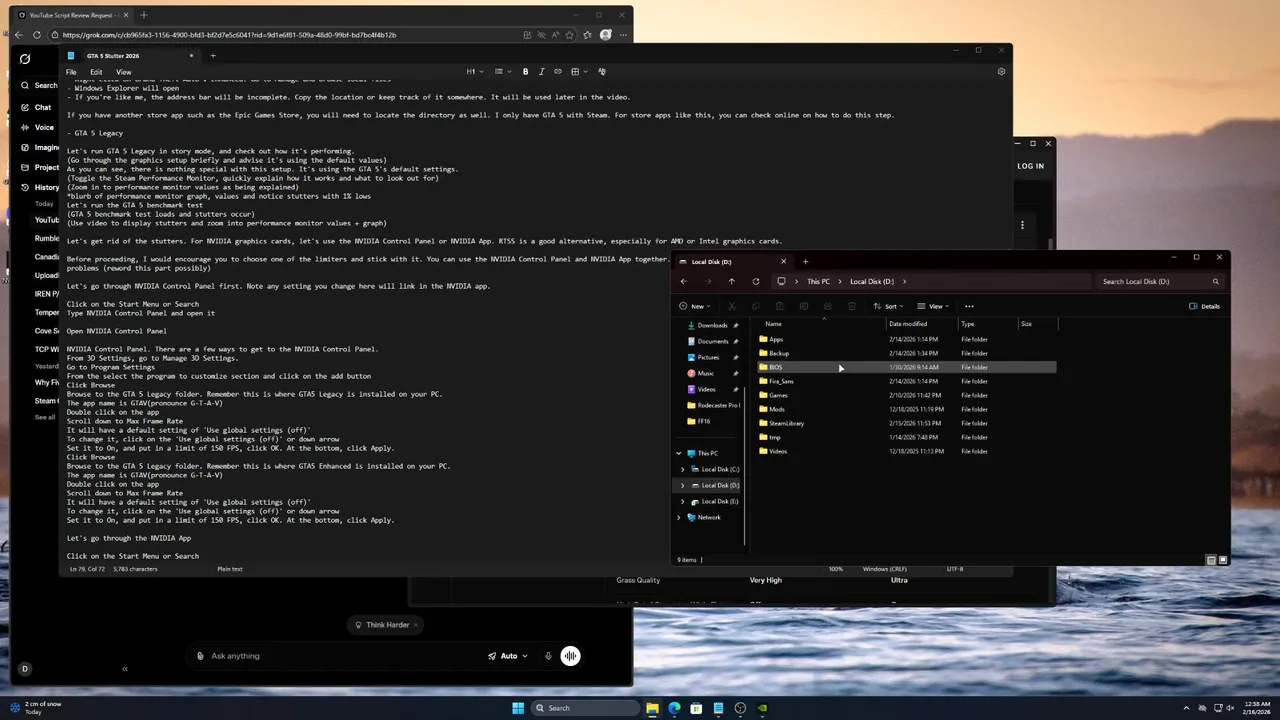The height and width of the screenshot is (720, 1280).
Task: Select the GTA 5 Stutter 2026 Notepad tab
Action: 130,56
